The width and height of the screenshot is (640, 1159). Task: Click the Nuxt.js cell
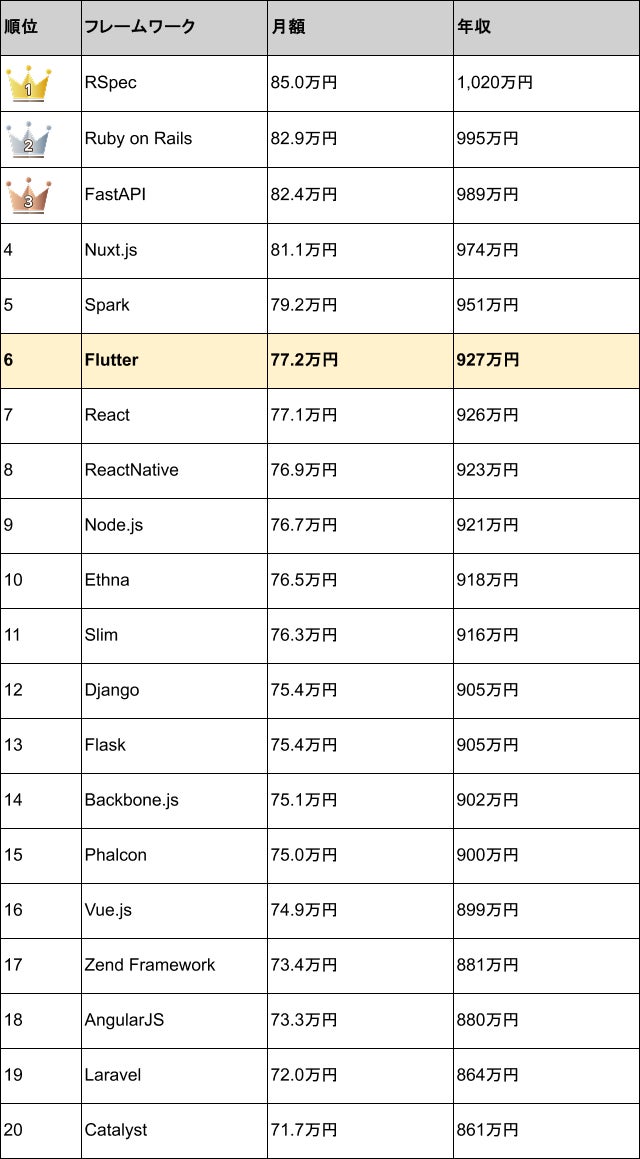click(x=174, y=250)
